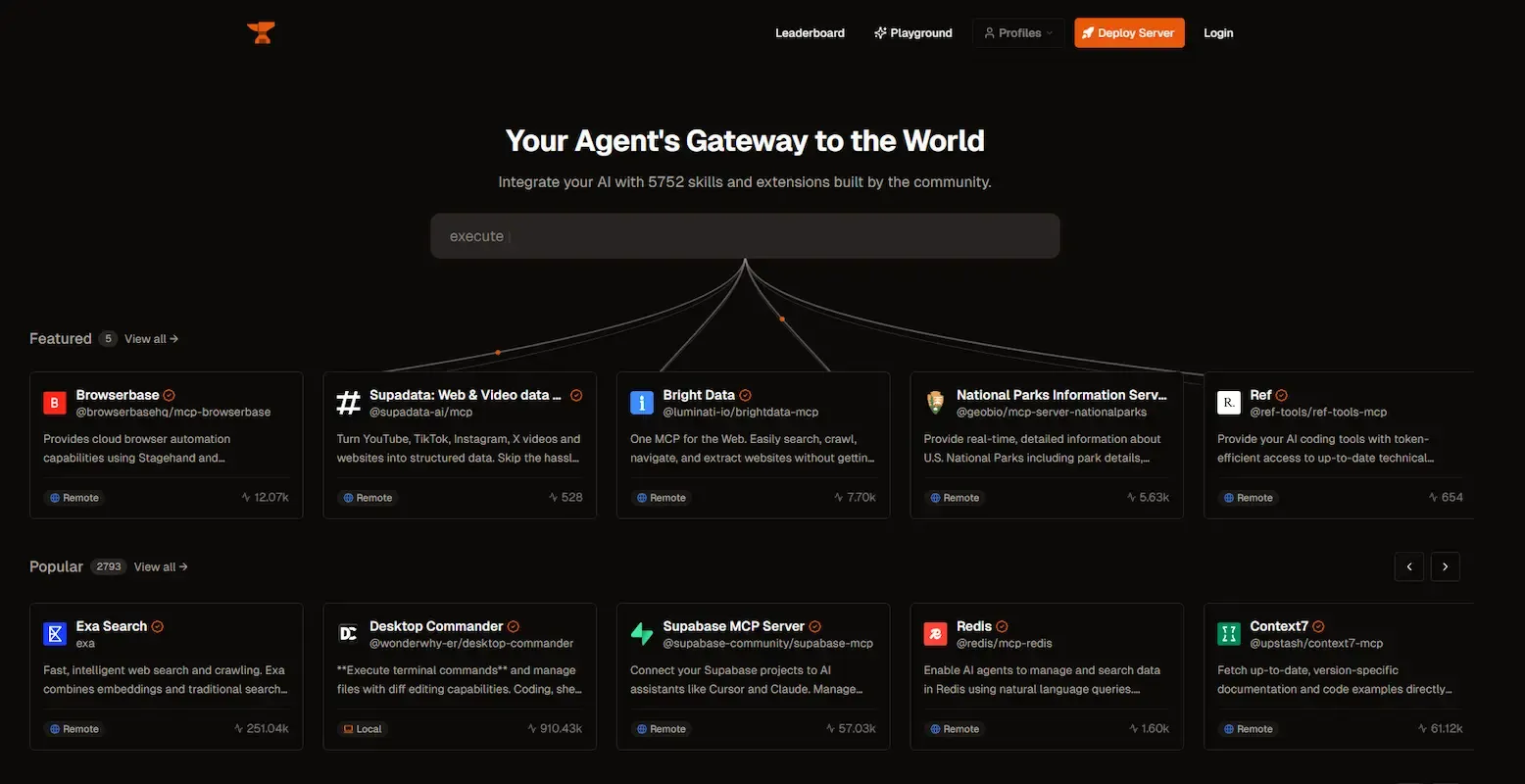The height and width of the screenshot is (784, 1525).
Task: Click the Redis red logo icon
Action: coord(935,634)
